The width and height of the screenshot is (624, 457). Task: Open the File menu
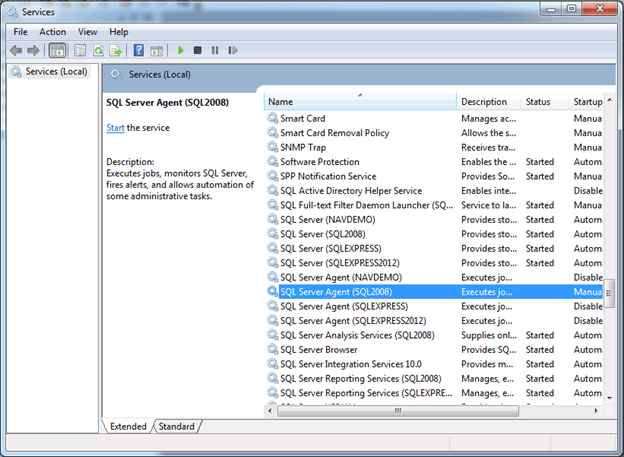point(20,32)
